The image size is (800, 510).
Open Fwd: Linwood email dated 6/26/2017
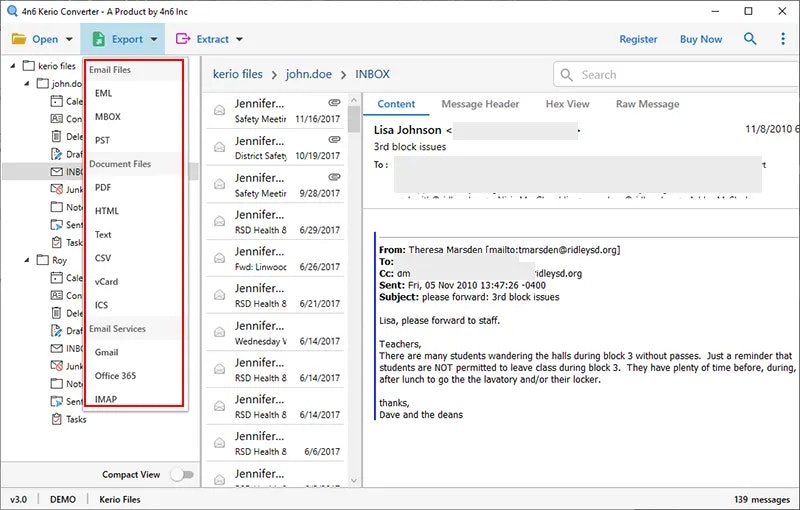tap(276, 259)
